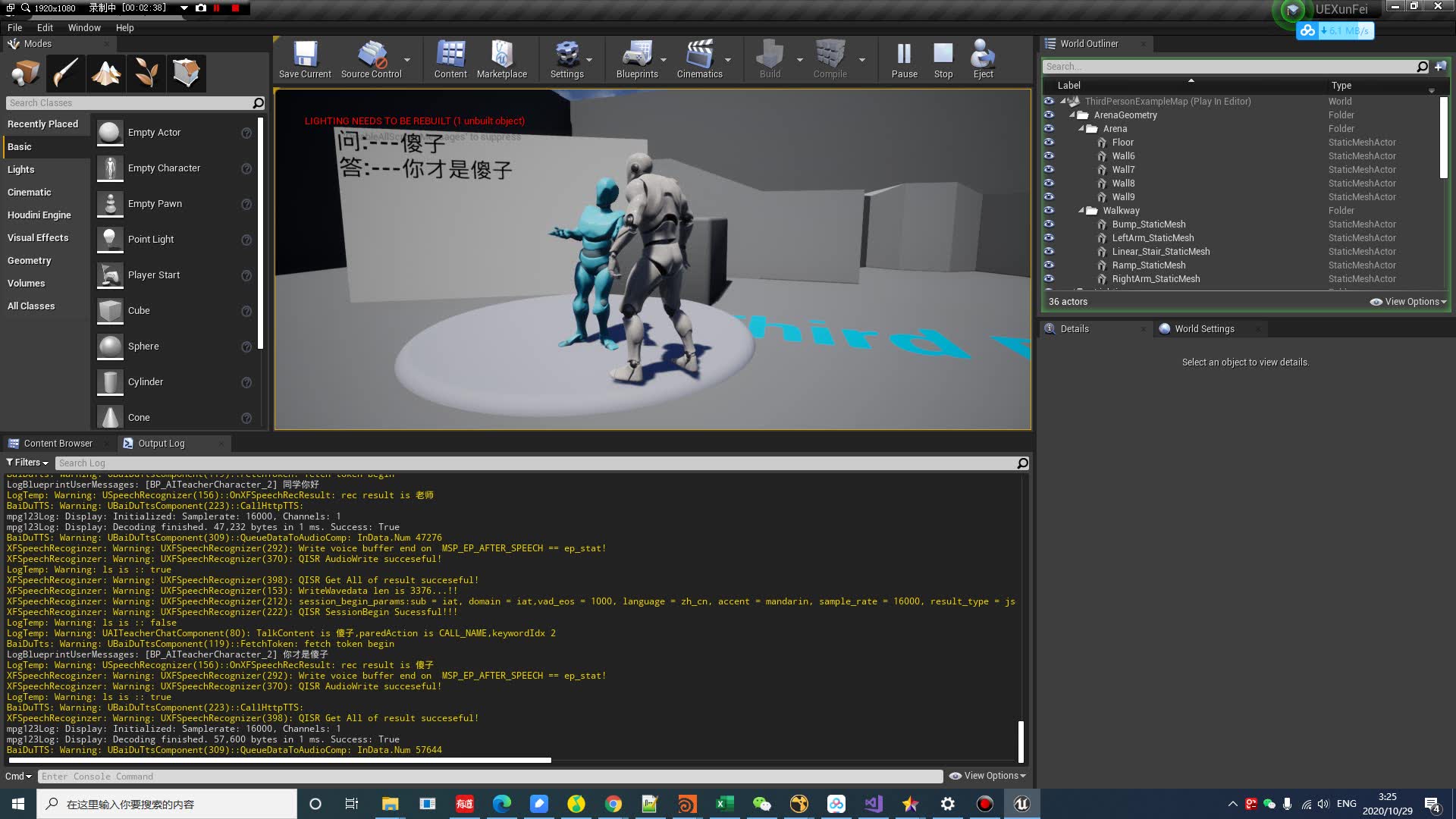Pause the play-in-editor simulation
Viewport: 1456px width, 819px height.
[904, 59]
